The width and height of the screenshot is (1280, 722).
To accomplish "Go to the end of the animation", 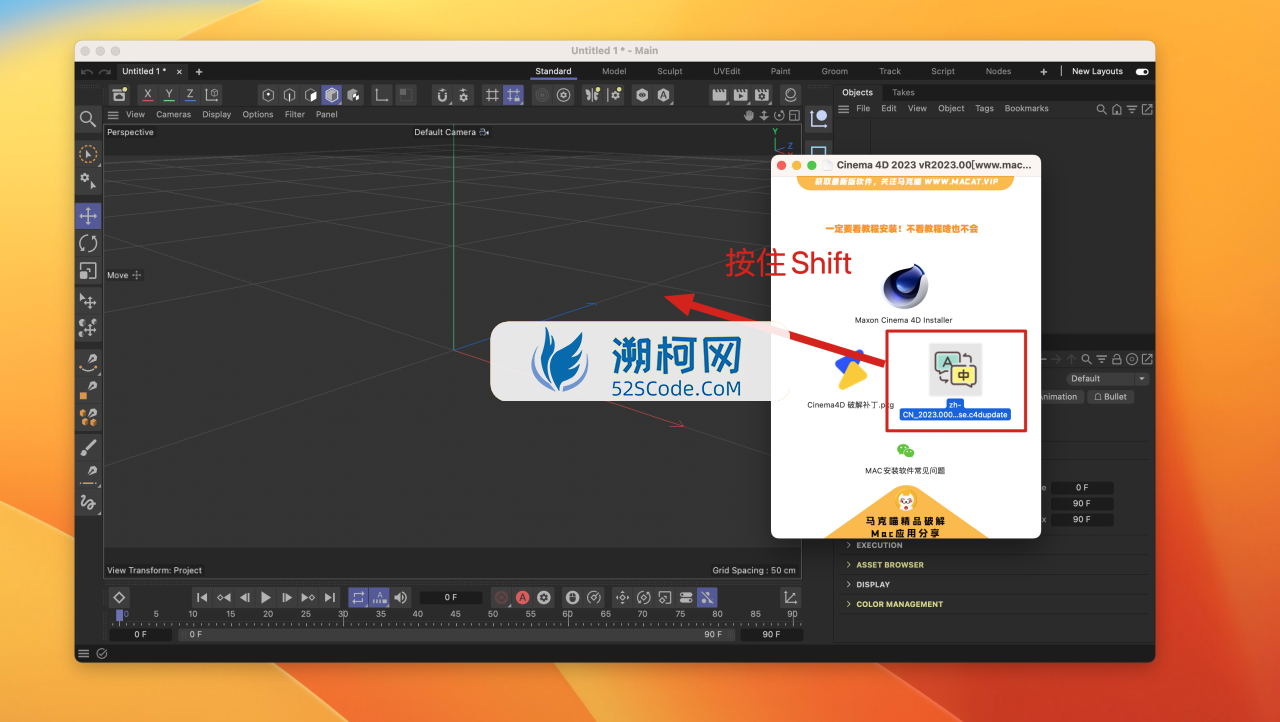I will coord(330,597).
